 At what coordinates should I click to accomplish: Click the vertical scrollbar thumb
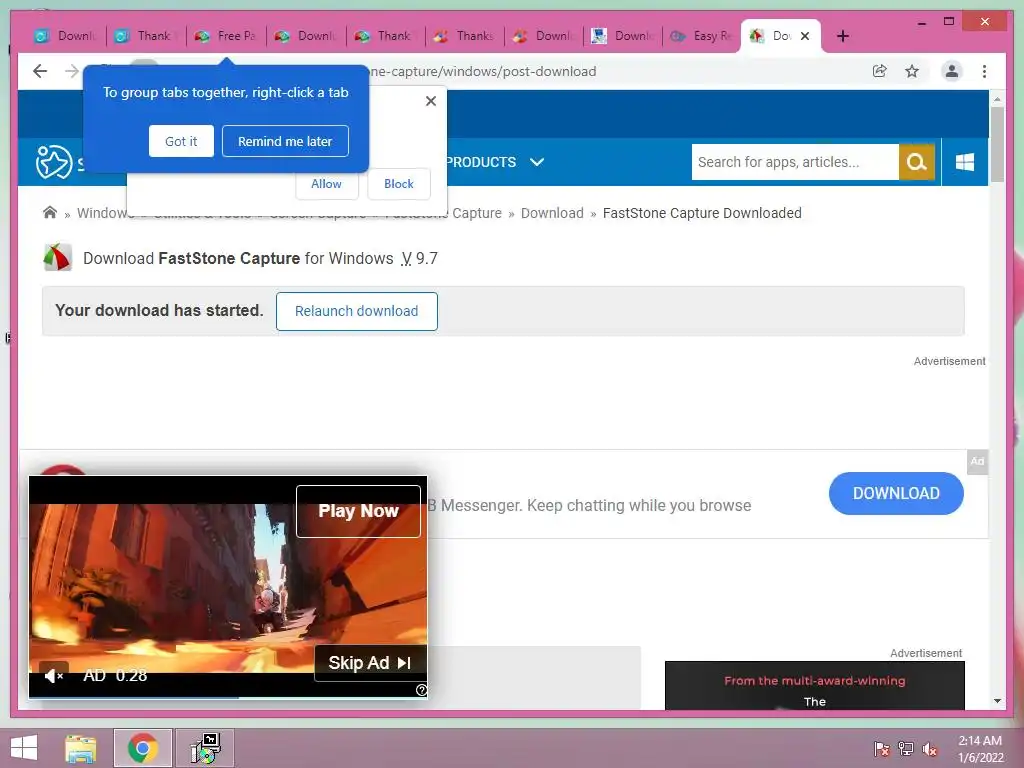coord(997,144)
